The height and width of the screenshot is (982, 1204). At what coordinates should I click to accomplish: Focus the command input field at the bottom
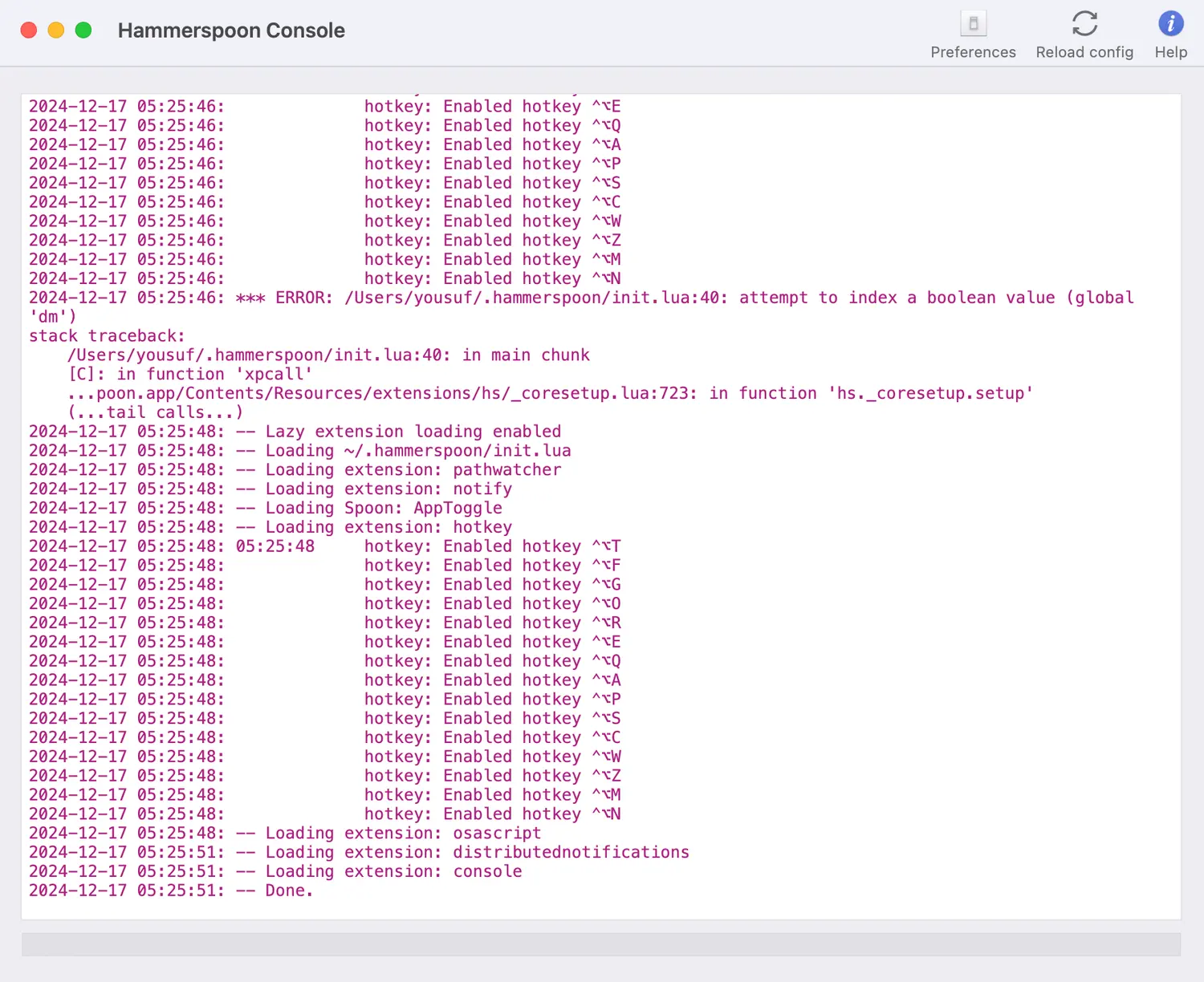click(x=601, y=944)
